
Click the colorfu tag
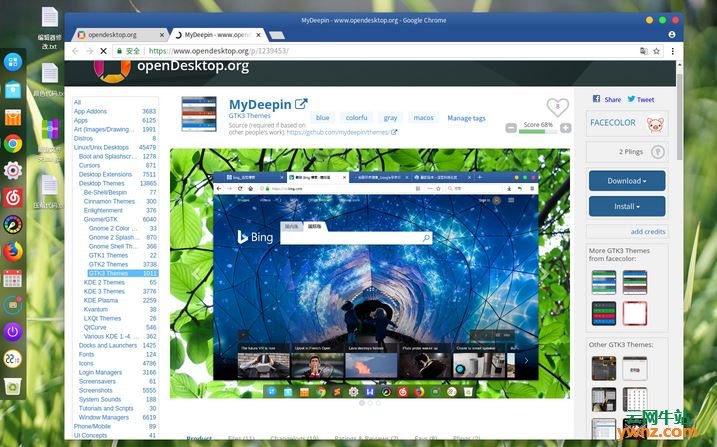pyautogui.click(x=356, y=117)
